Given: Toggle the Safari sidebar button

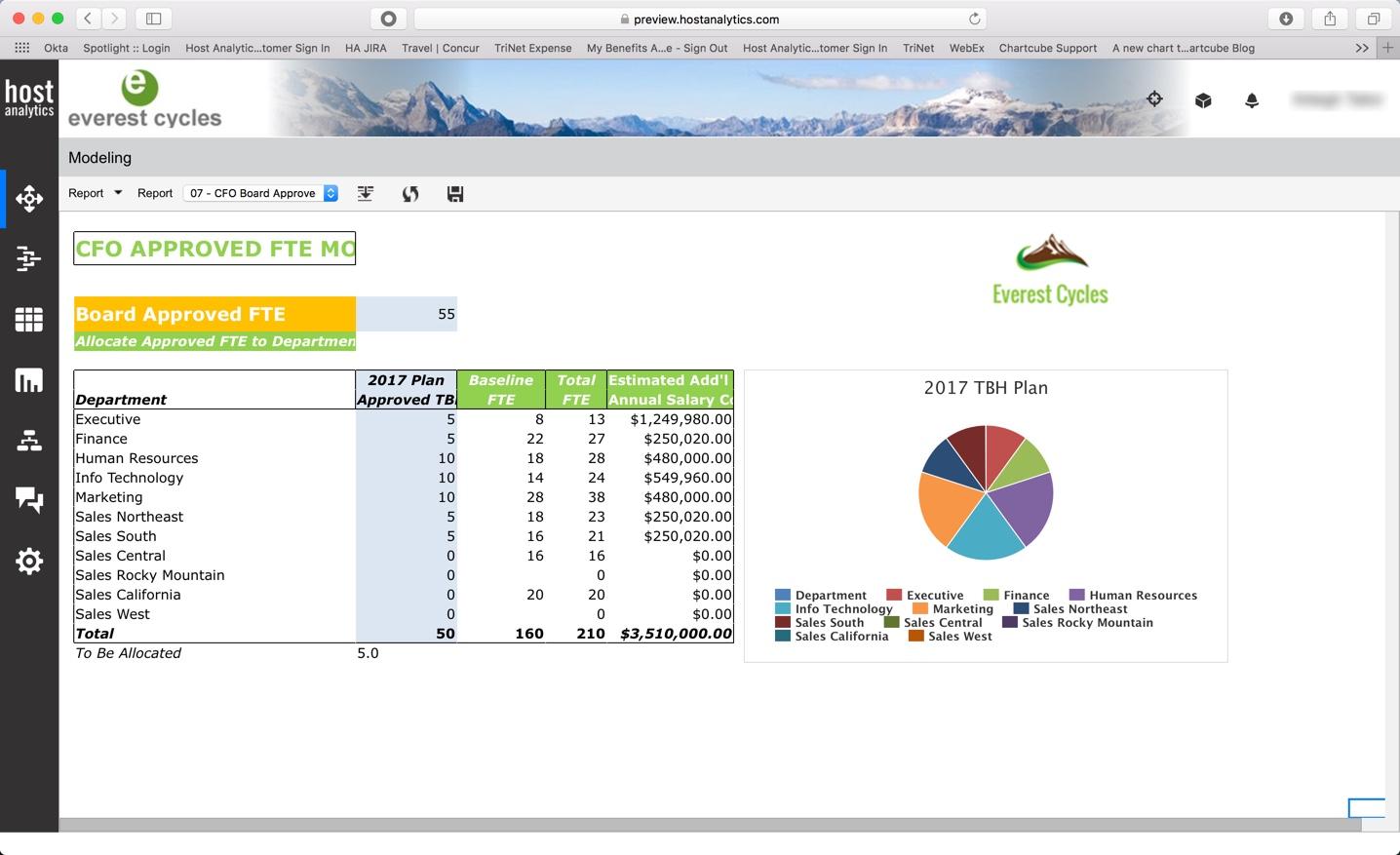Looking at the screenshot, I should pyautogui.click(x=153, y=19).
